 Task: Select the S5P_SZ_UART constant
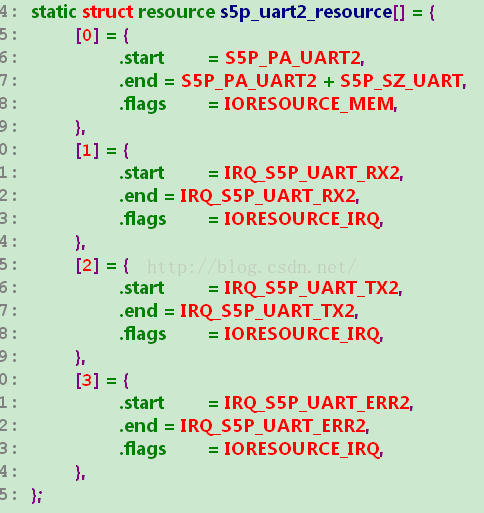(x=401, y=81)
